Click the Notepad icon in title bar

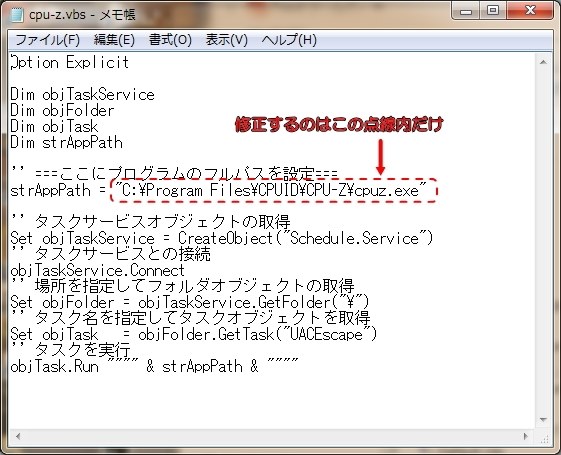click(16, 15)
